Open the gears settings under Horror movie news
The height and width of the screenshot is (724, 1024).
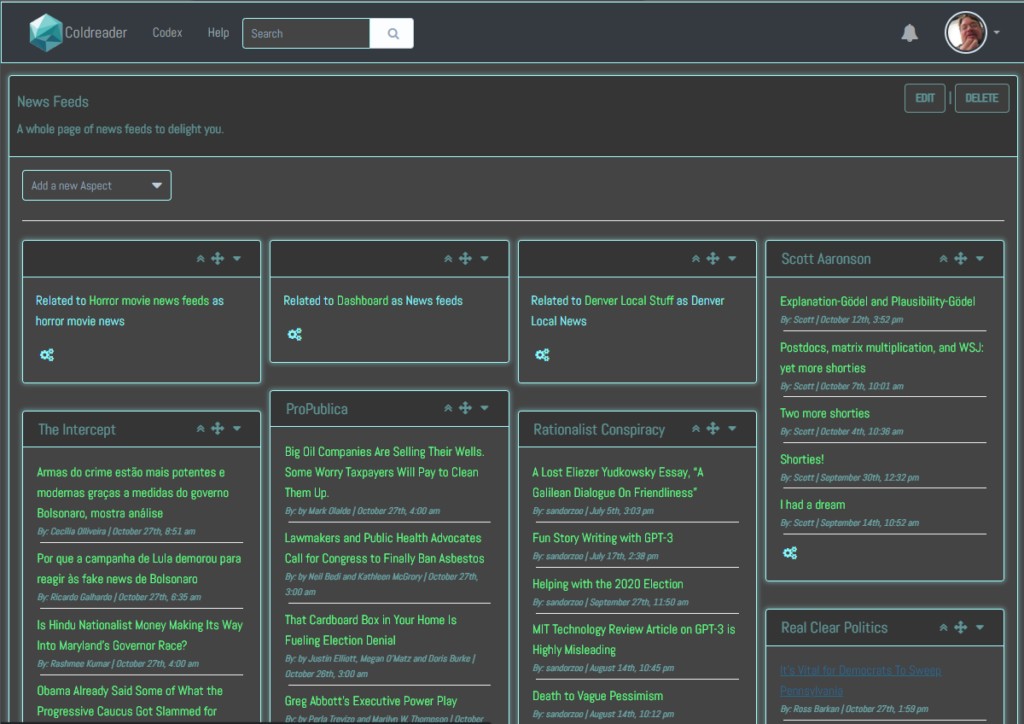pyautogui.click(x=47, y=355)
